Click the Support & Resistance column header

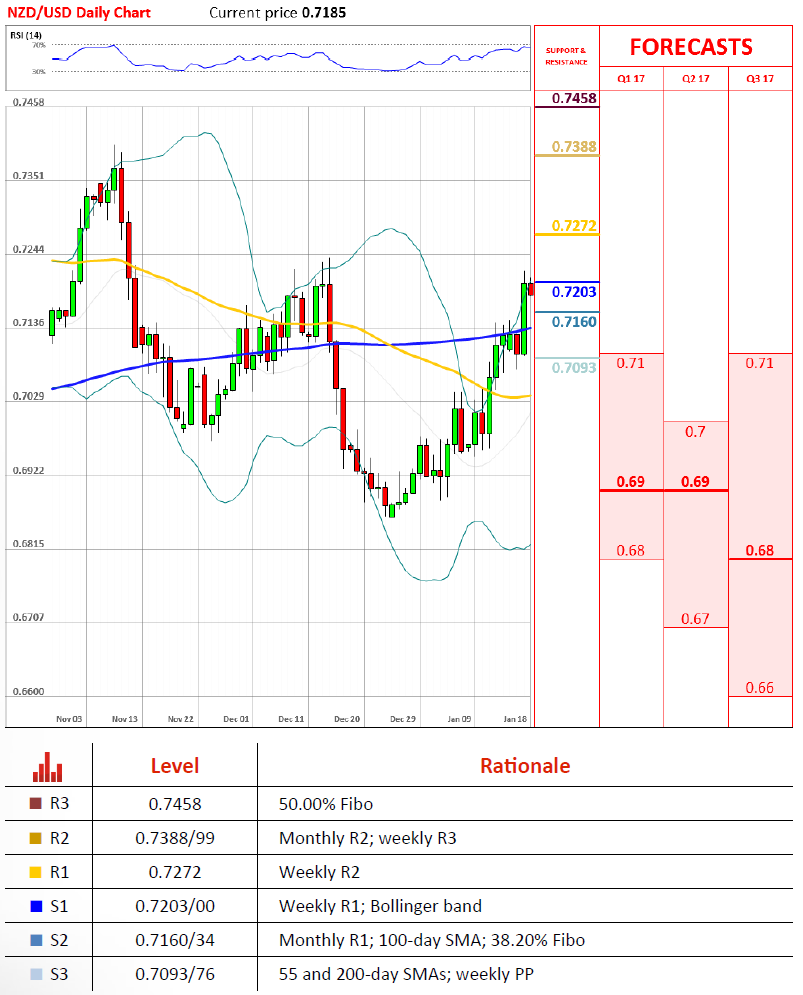[x=566, y=56]
